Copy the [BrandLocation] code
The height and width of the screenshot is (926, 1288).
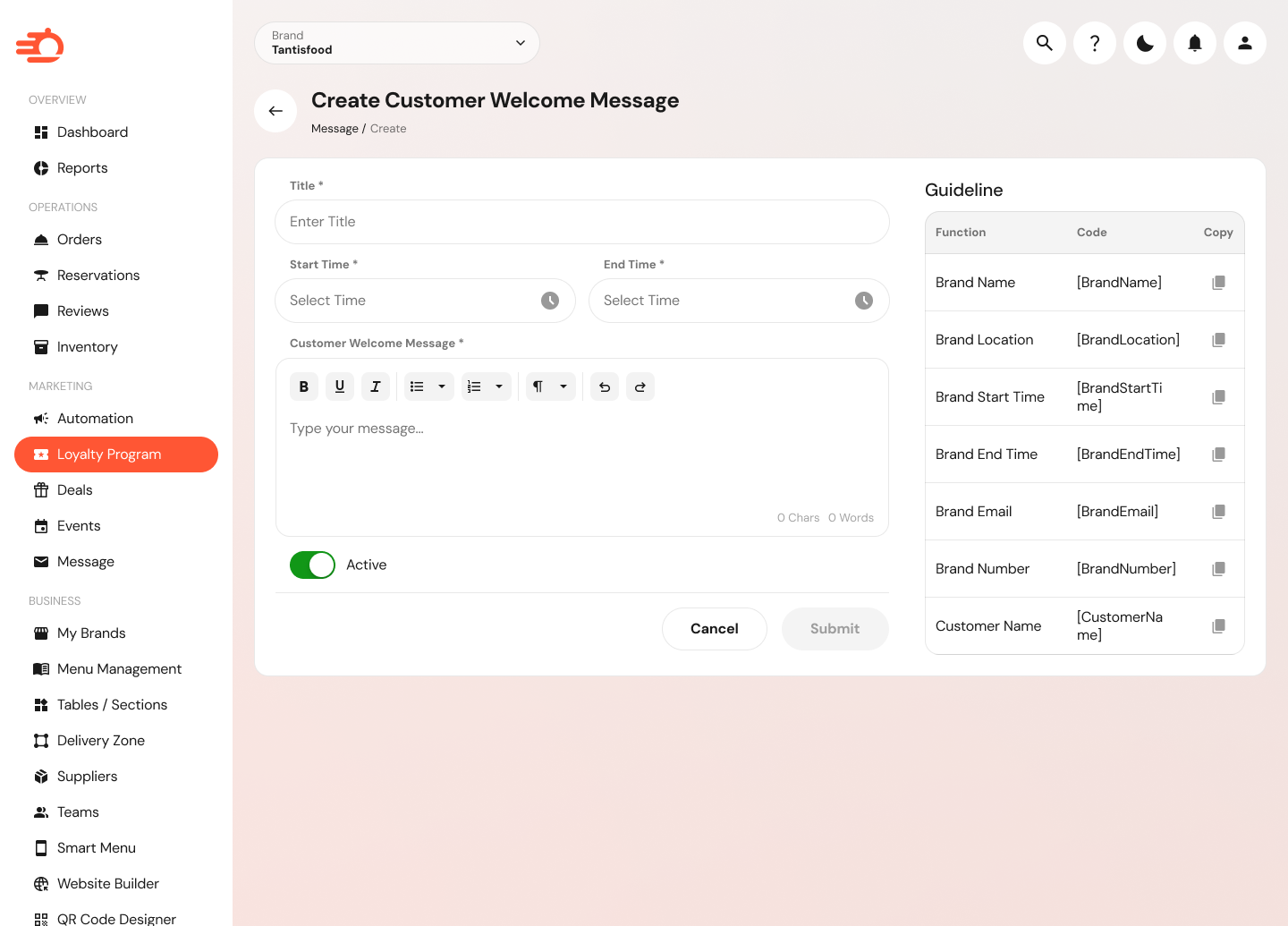1218,340
